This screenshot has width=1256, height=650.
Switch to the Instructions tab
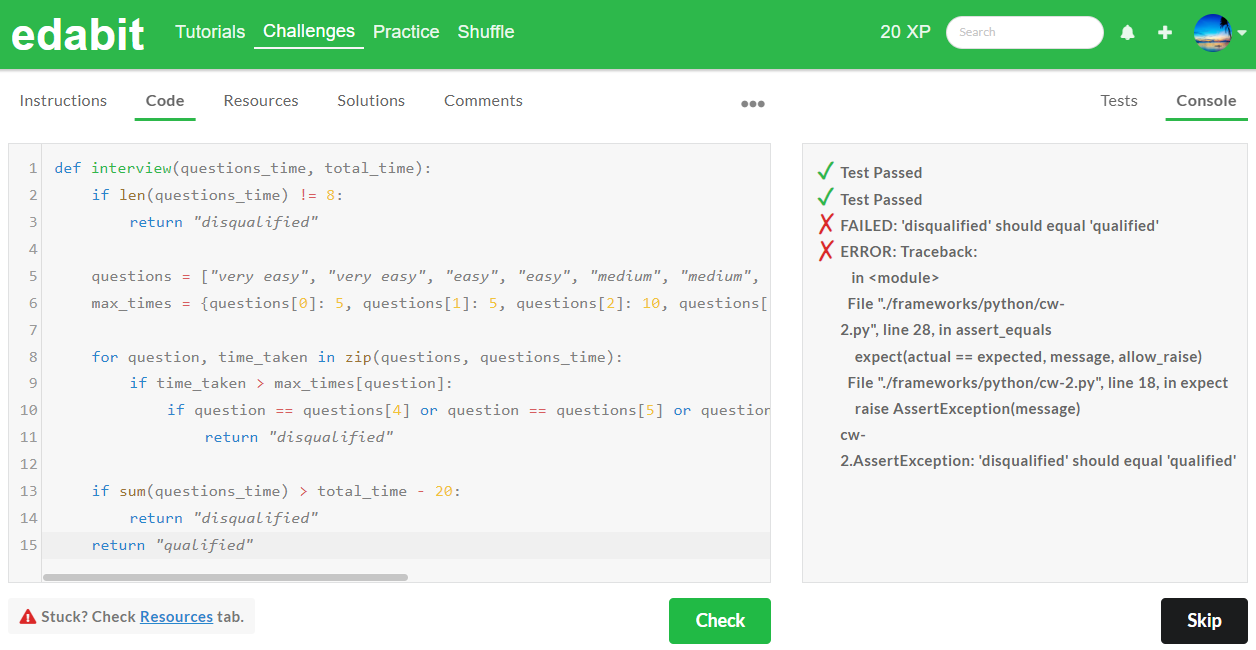click(63, 100)
